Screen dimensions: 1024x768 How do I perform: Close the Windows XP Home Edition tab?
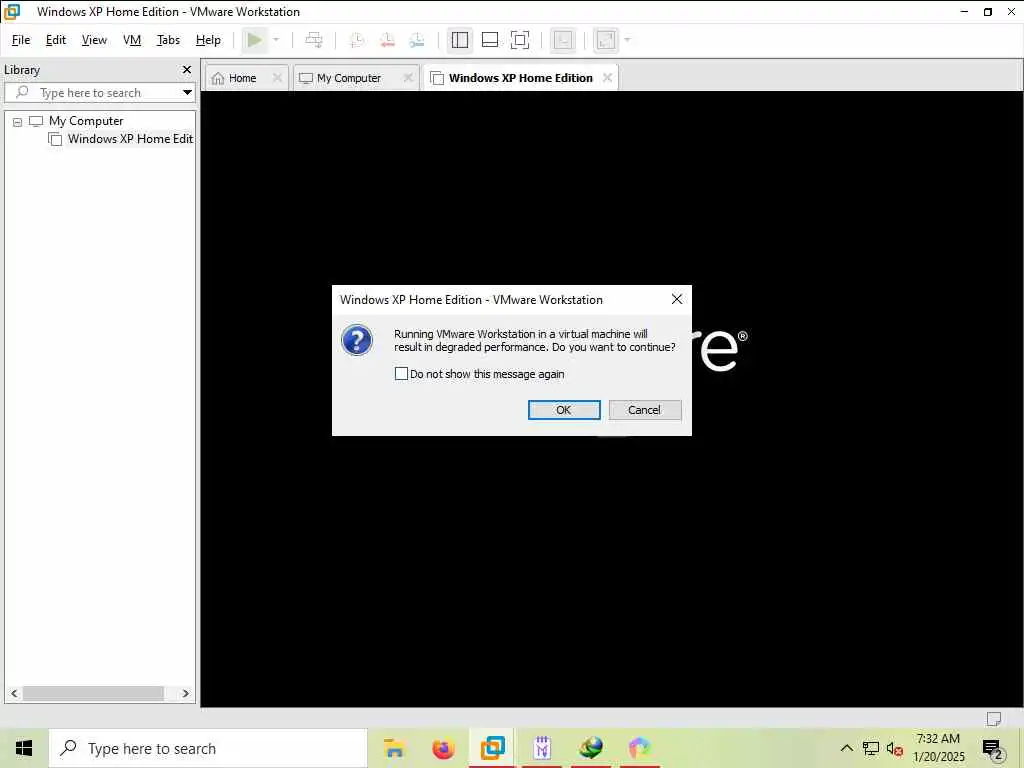coord(607,78)
